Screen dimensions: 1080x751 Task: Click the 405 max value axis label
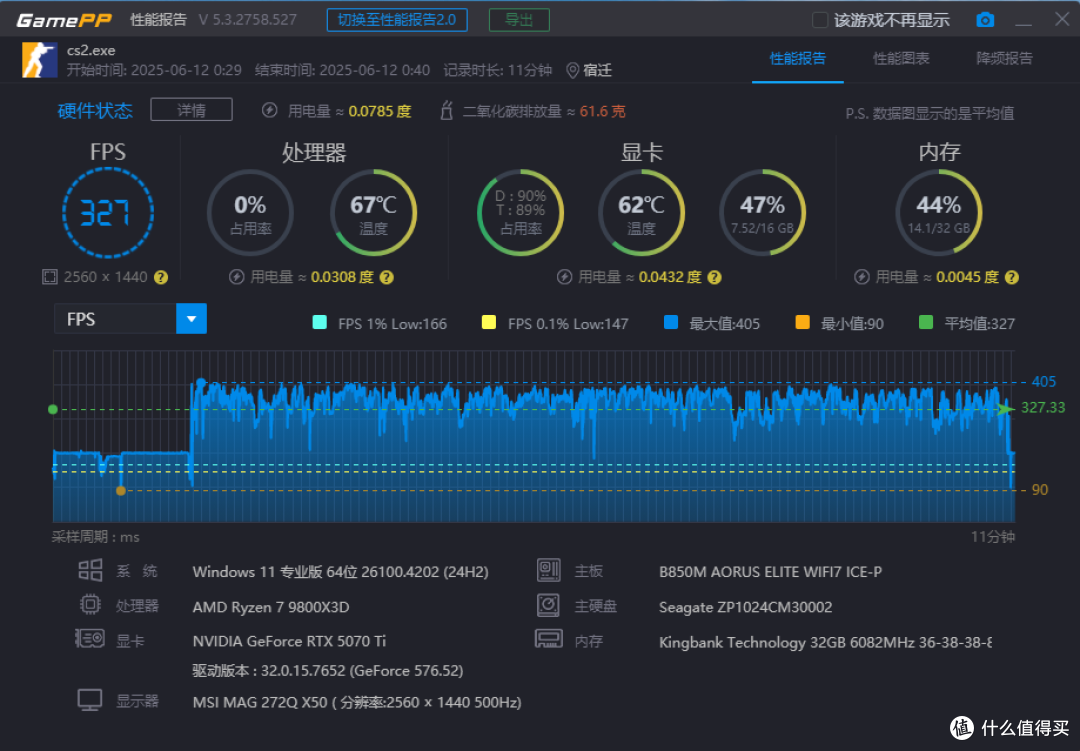coord(1043,382)
